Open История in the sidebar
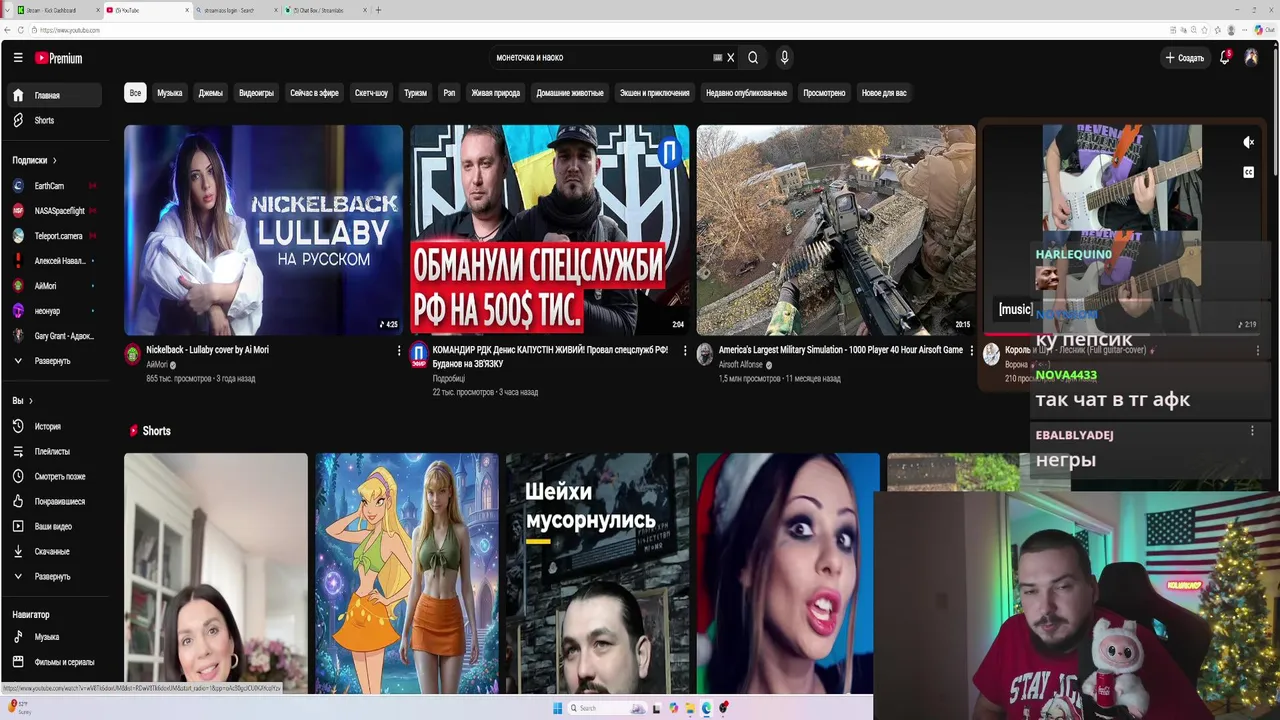Viewport: 1280px width, 720px height. [x=56, y=426]
